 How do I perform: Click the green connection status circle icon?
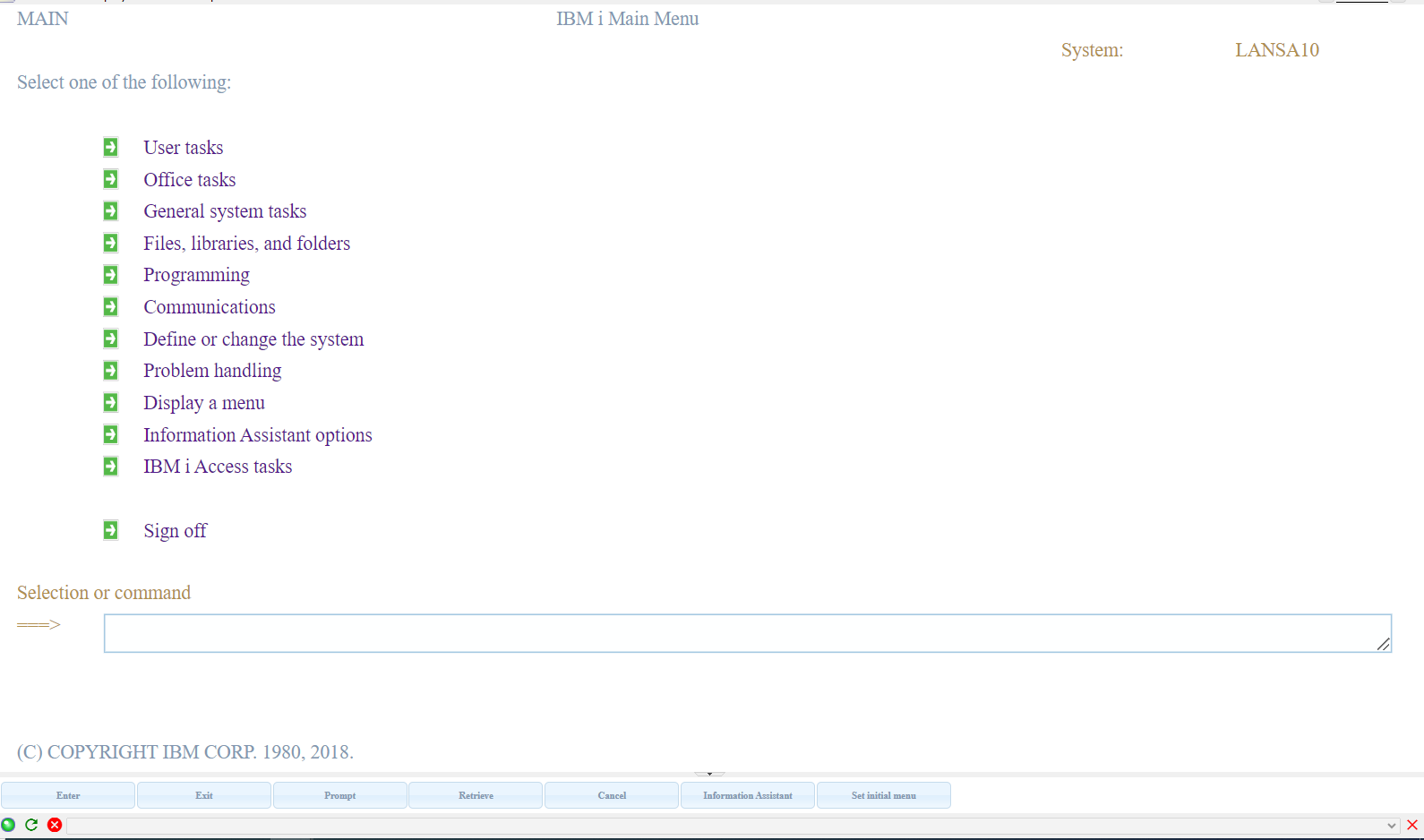pos(9,825)
